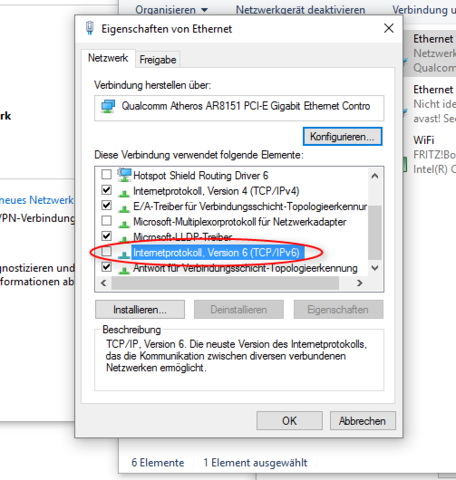Image resolution: width=456 pixels, height=480 pixels.
Task: Click the list scroll up arrow
Action: [375, 176]
